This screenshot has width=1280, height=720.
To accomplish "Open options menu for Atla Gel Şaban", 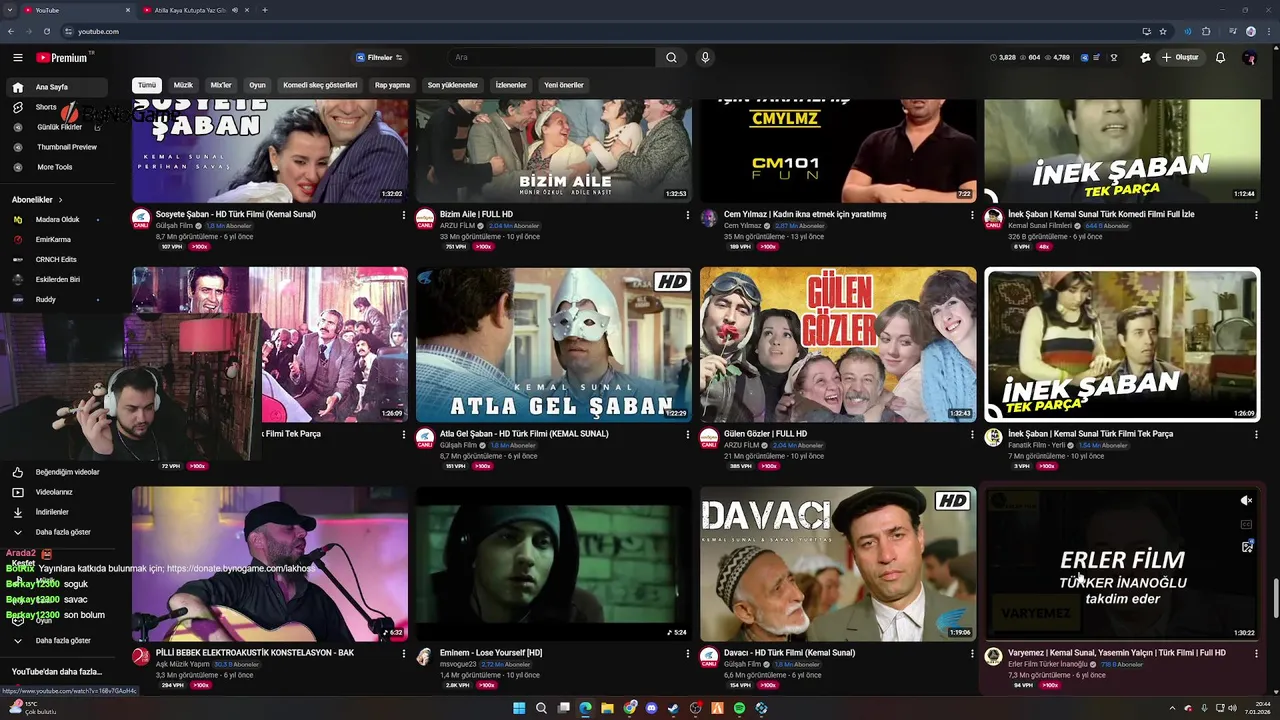I will (x=688, y=435).
